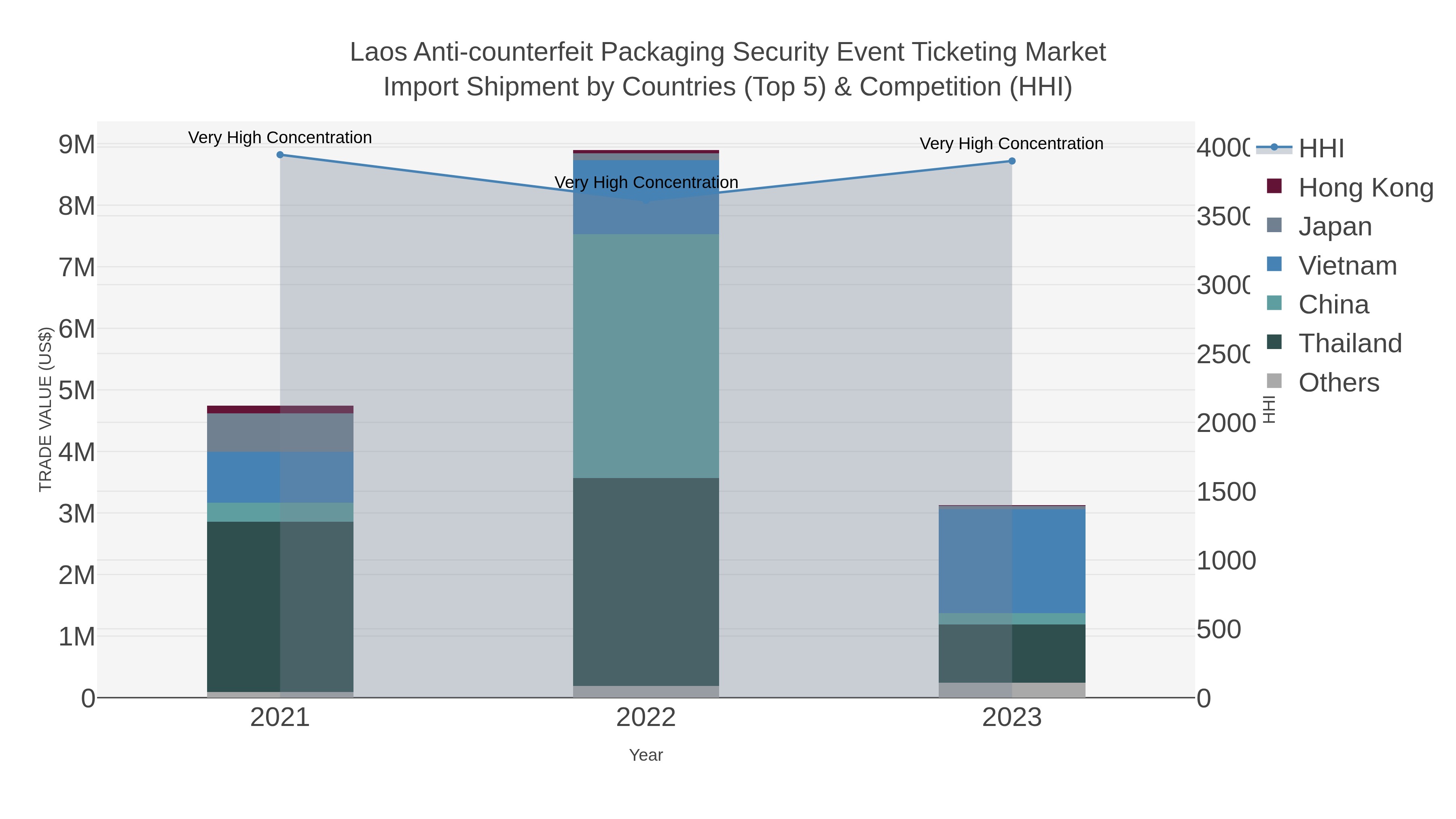
Task: Toggle the Vietnam legend entry
Action: (1332, 265)
